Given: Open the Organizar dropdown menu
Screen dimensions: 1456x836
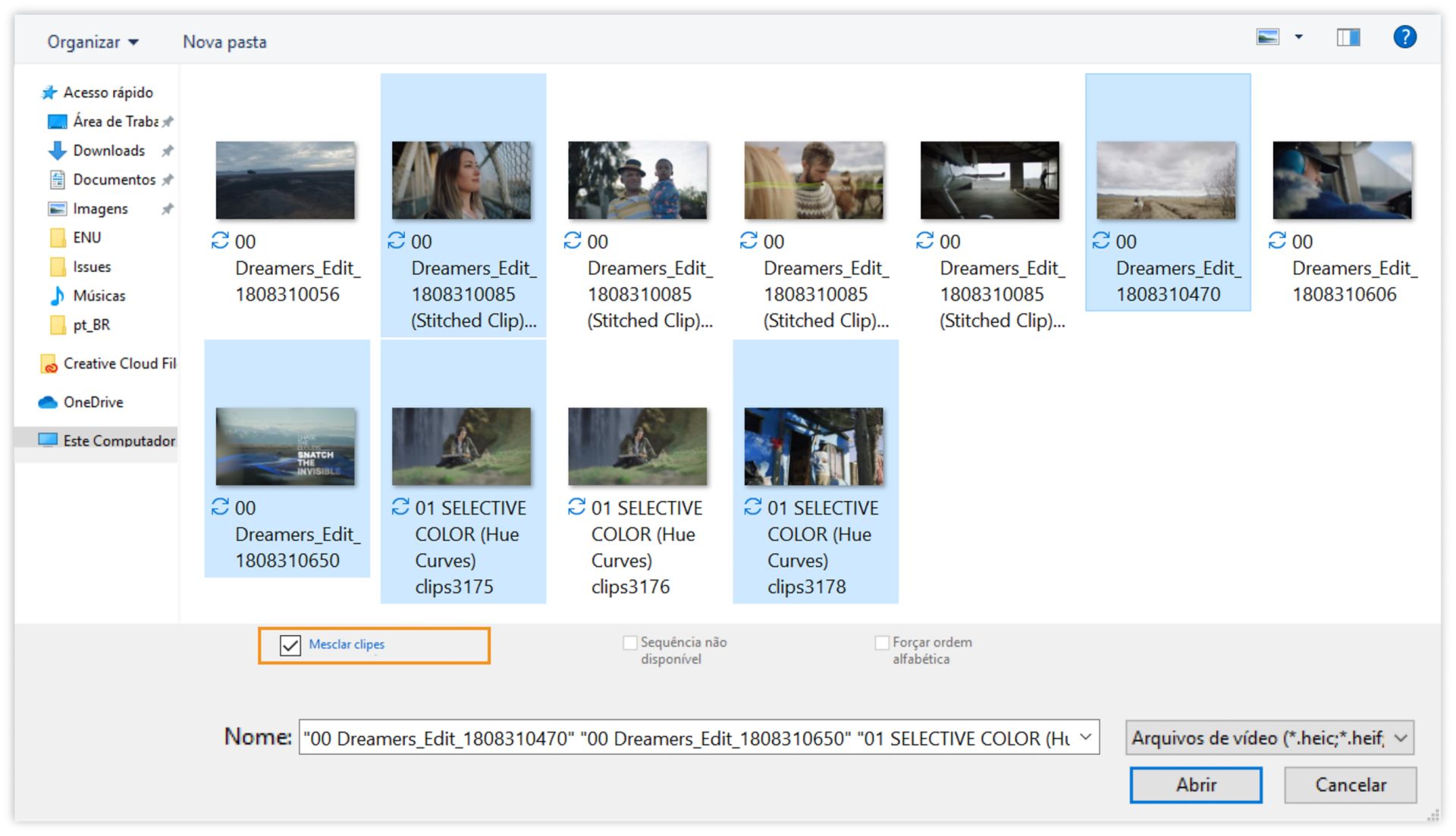Looking at the screenshot, I should [93, 42].
